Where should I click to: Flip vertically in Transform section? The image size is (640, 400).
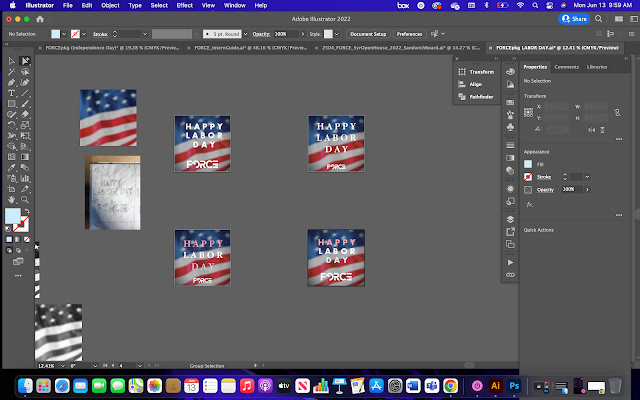click(x=602, y=130)
